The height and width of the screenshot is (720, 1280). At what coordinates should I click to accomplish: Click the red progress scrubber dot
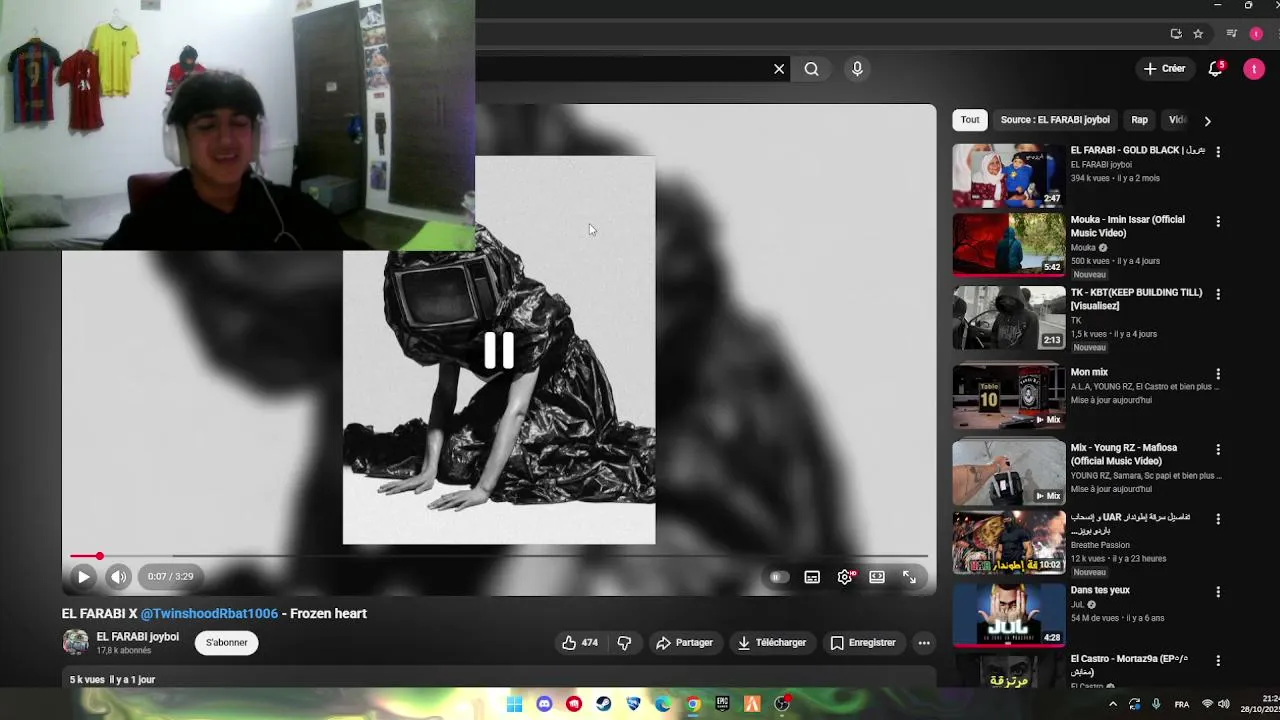point(99,556)
